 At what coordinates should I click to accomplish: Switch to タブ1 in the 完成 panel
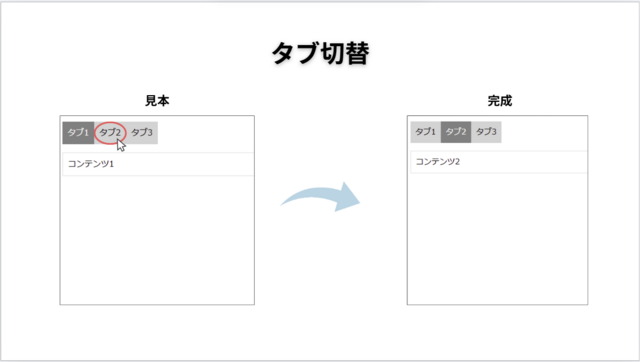(426, 132)
